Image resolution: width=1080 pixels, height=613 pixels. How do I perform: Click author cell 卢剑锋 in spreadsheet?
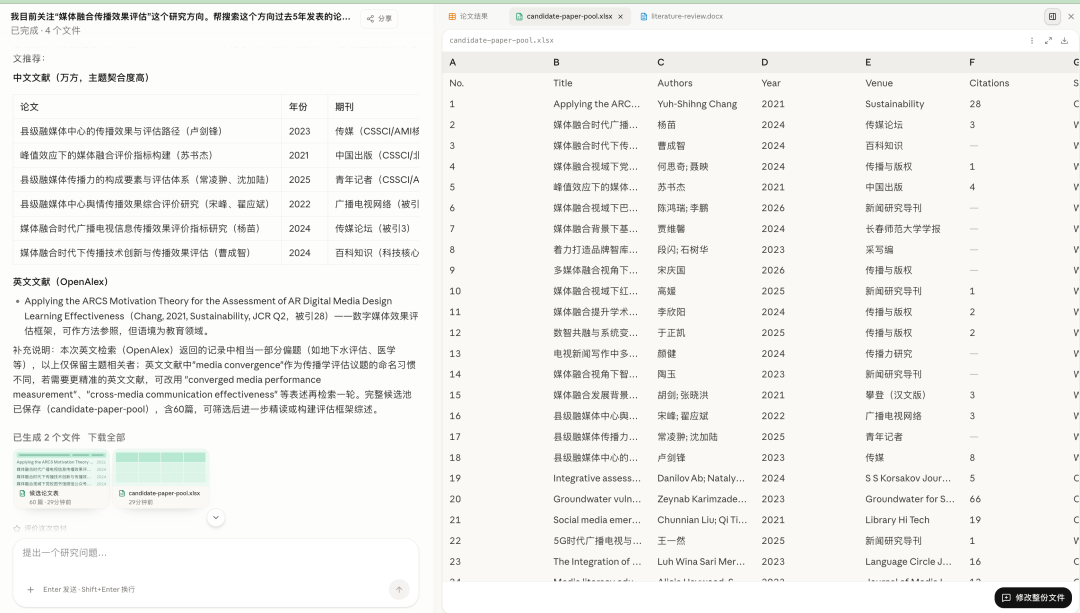tap(671, 457)
